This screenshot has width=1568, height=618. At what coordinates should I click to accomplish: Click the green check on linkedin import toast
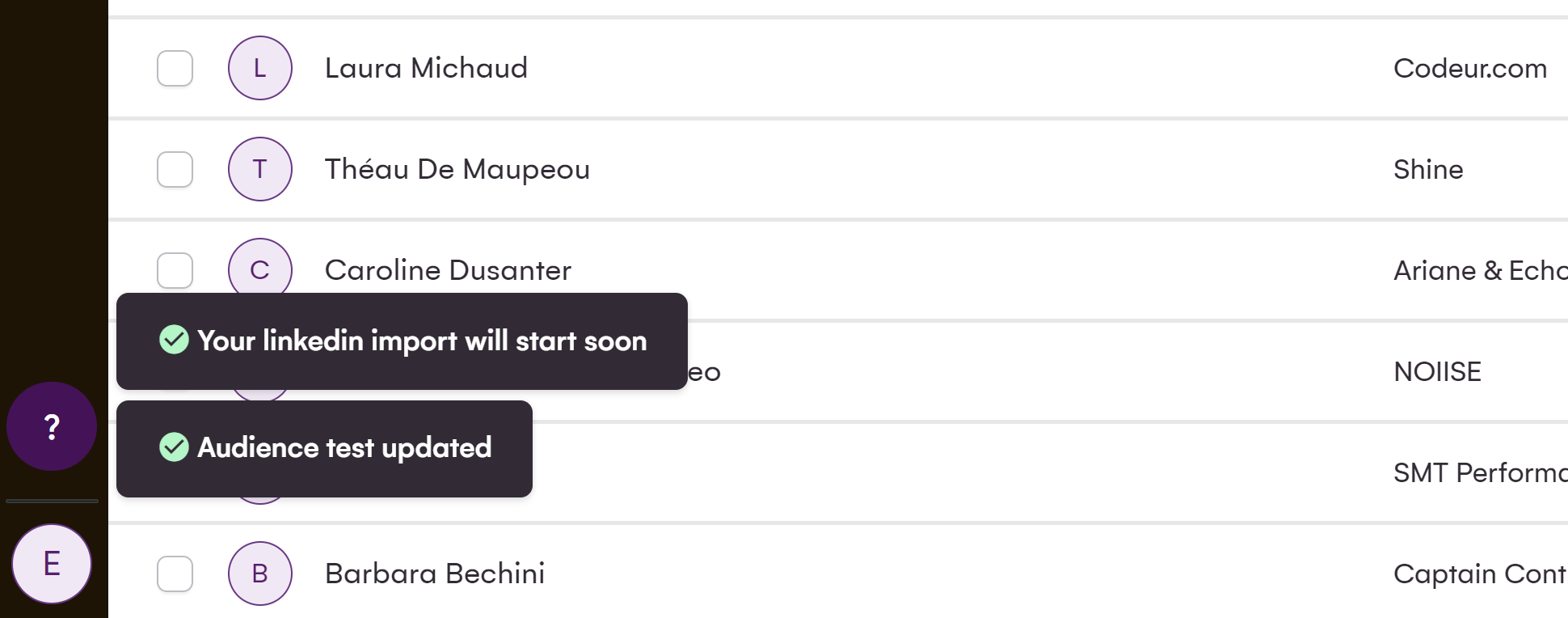click(x=174, y=341)
